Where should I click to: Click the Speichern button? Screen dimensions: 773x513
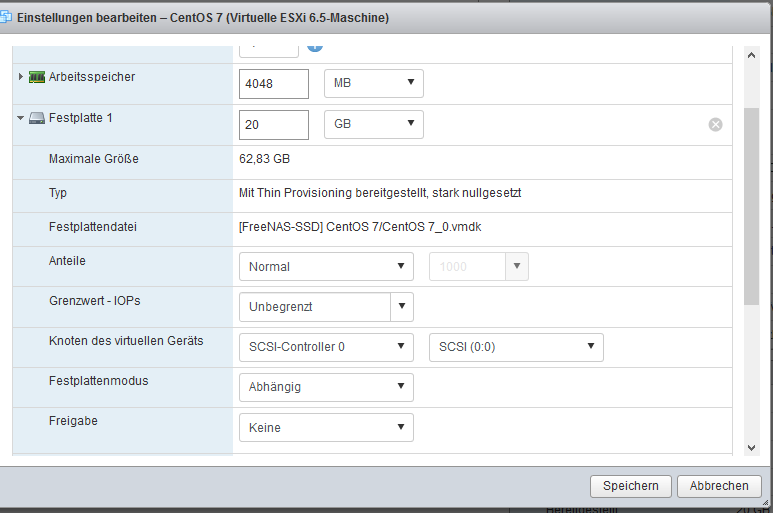point(630,486)
